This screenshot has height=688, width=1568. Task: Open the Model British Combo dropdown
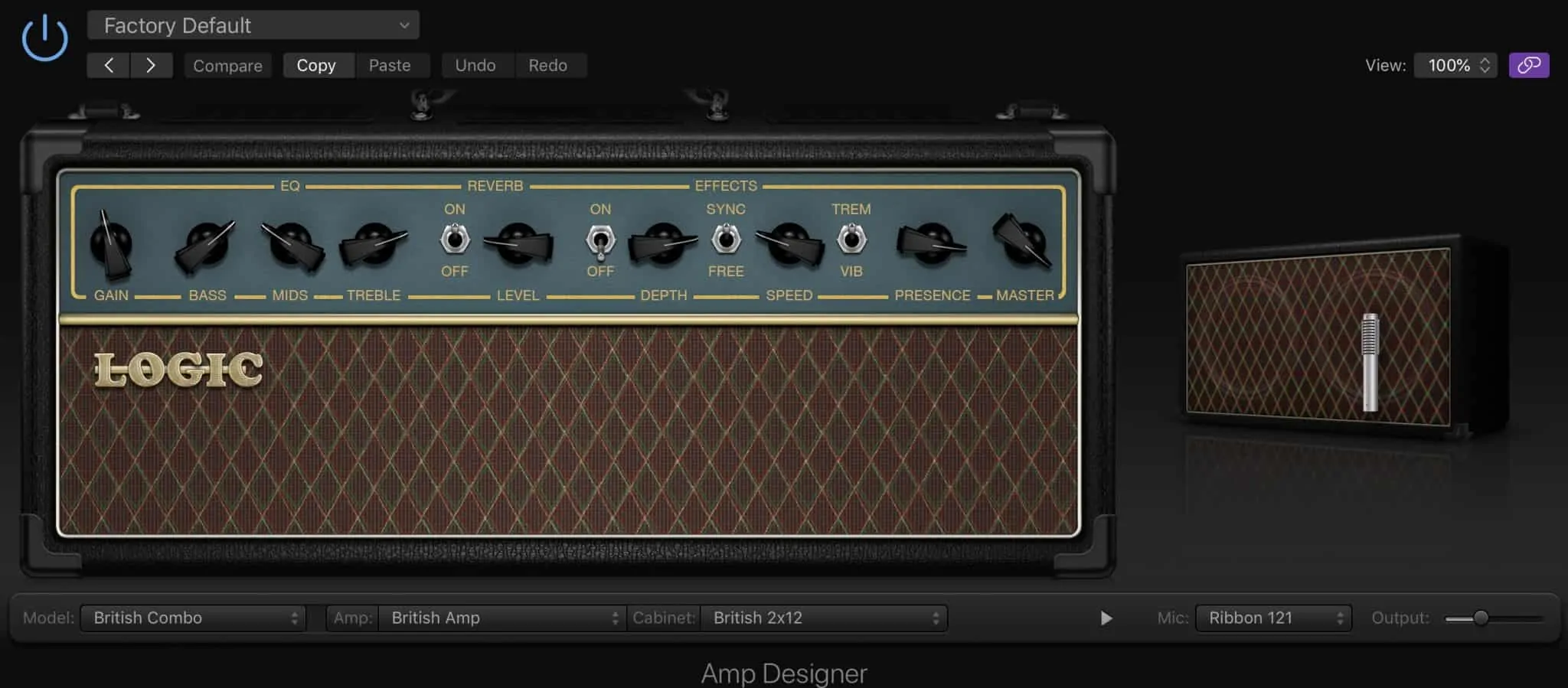[193, 618]
